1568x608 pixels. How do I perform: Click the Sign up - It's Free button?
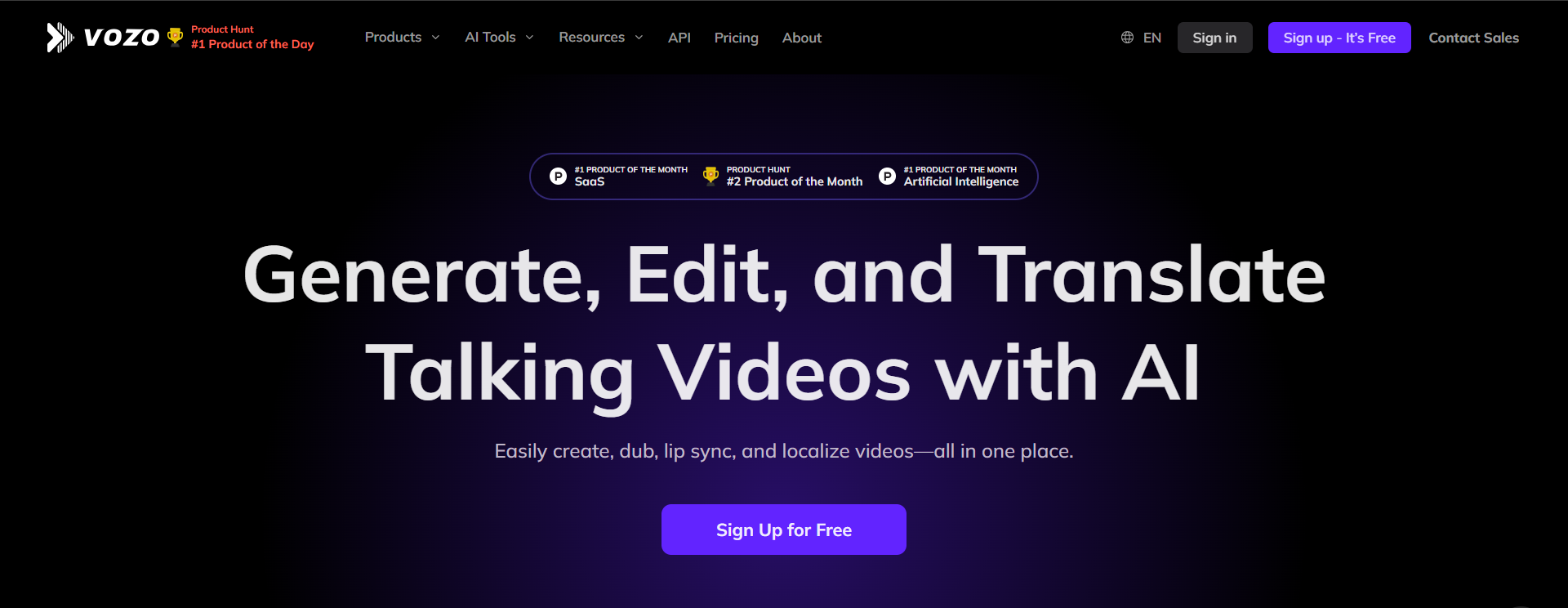pyautogui.click(x=1339, y=38)
